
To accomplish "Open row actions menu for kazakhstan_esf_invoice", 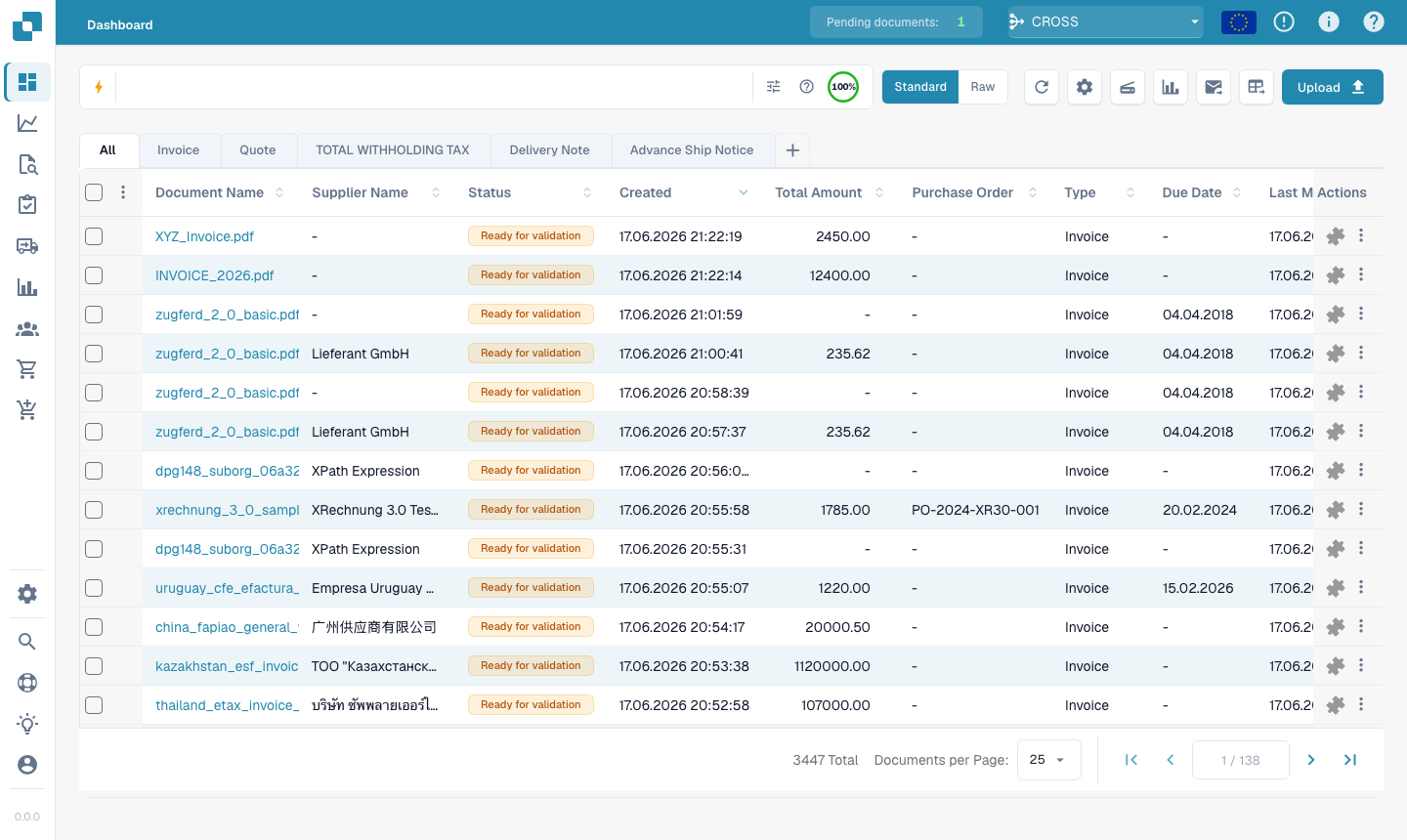I will pyautogui.click(x=1361, y=665).
